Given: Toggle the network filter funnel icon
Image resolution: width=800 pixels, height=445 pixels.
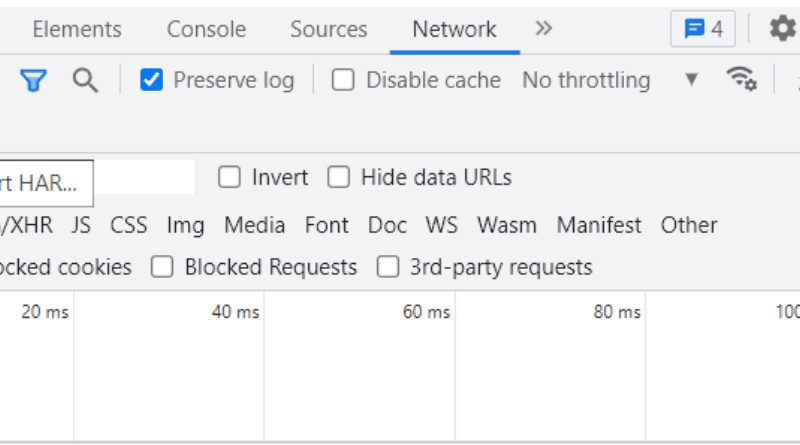Looking at the screenshot, I should click(x=34, y=80).
